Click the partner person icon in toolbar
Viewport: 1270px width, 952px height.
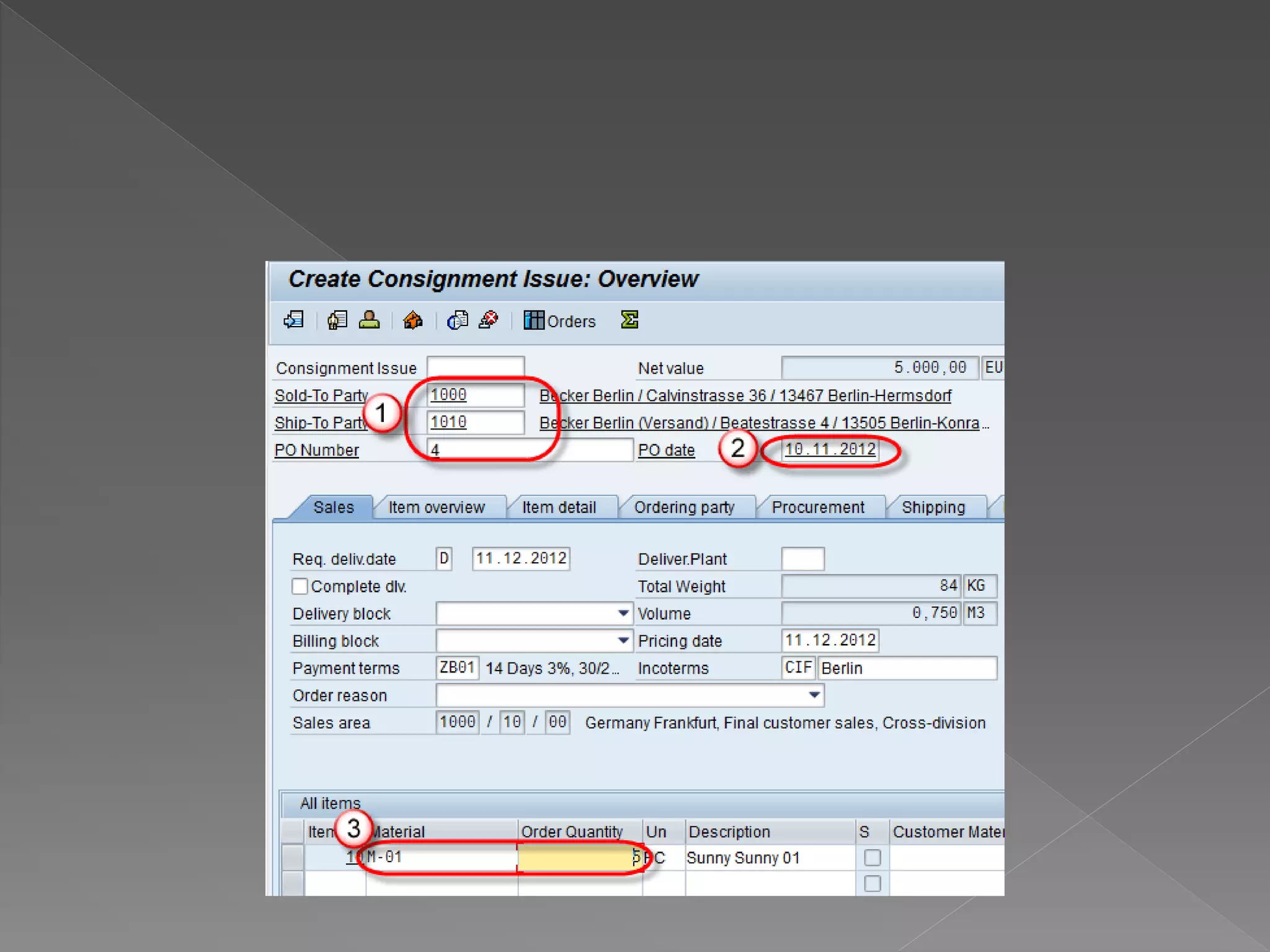369,320
